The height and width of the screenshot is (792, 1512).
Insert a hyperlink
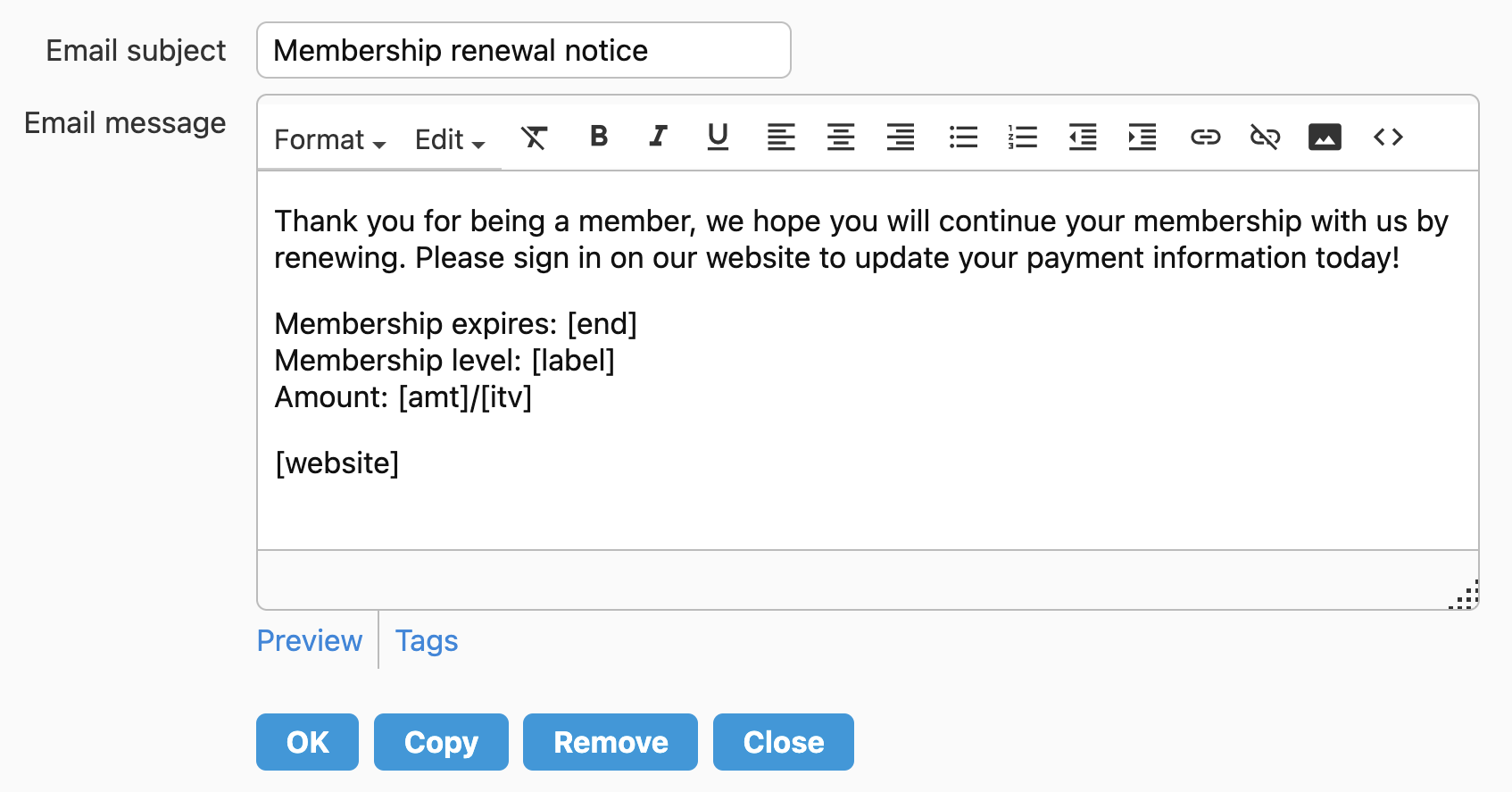[1205, 138]
